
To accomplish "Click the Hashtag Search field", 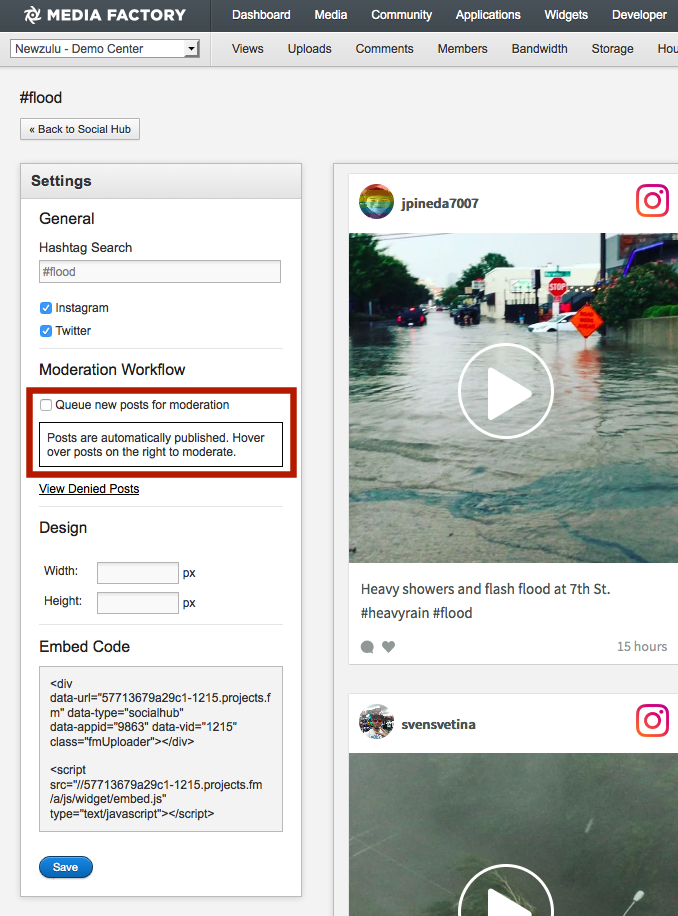I will [x=160, y=272].
